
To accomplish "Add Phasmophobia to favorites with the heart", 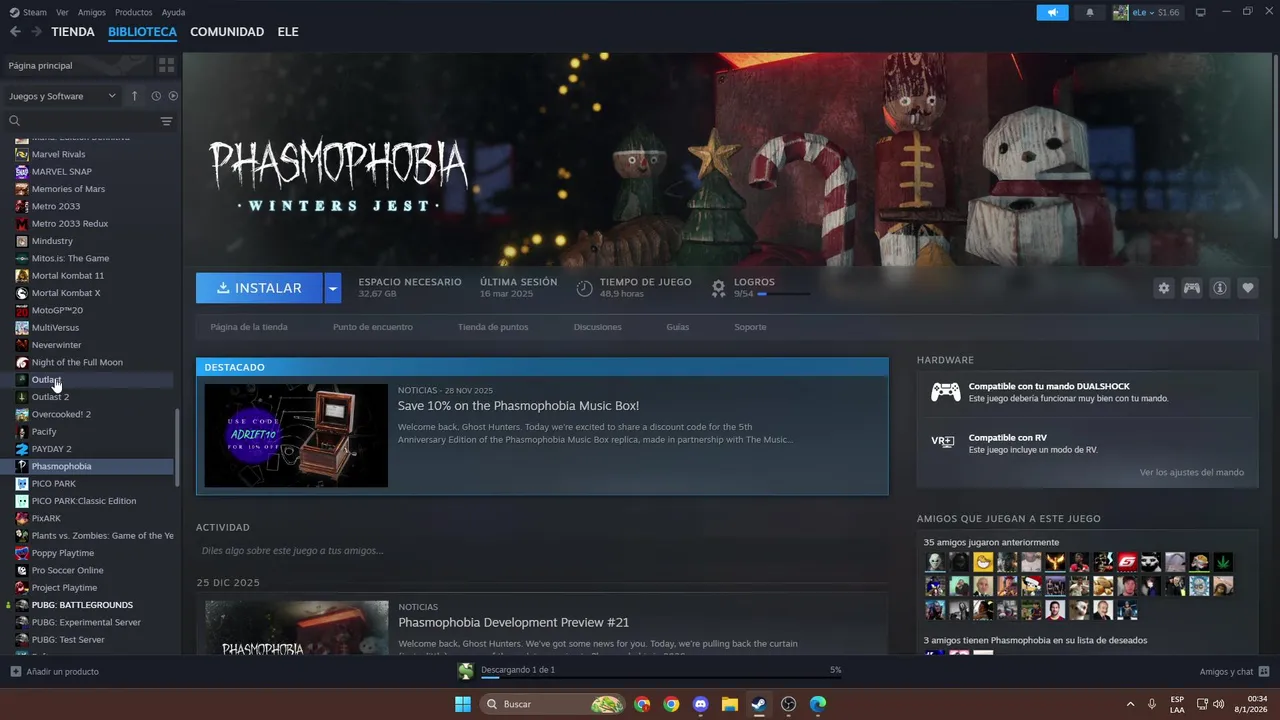I will coord(1248,288).
